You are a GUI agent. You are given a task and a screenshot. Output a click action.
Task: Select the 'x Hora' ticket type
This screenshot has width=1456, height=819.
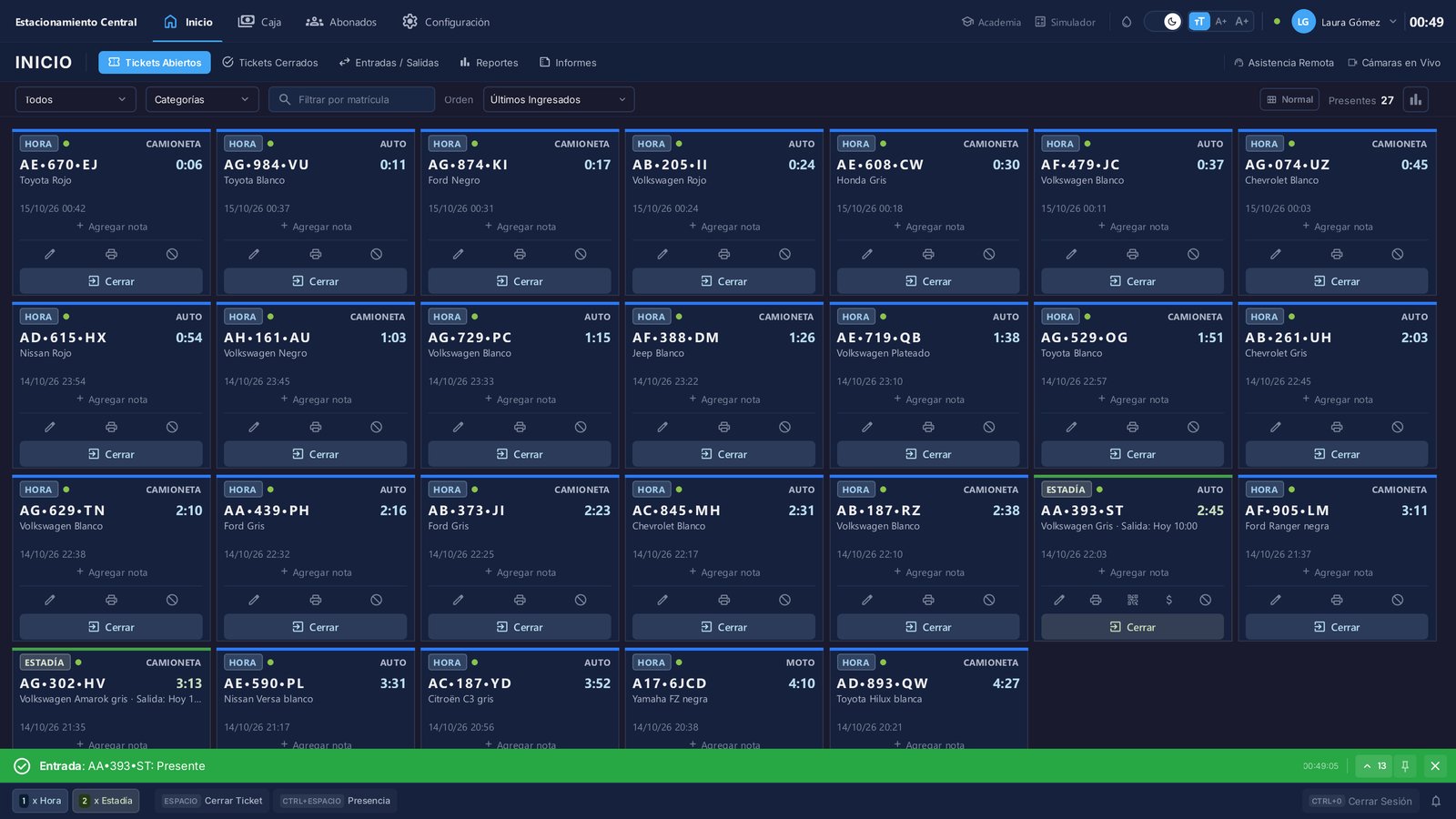(41, 801)
